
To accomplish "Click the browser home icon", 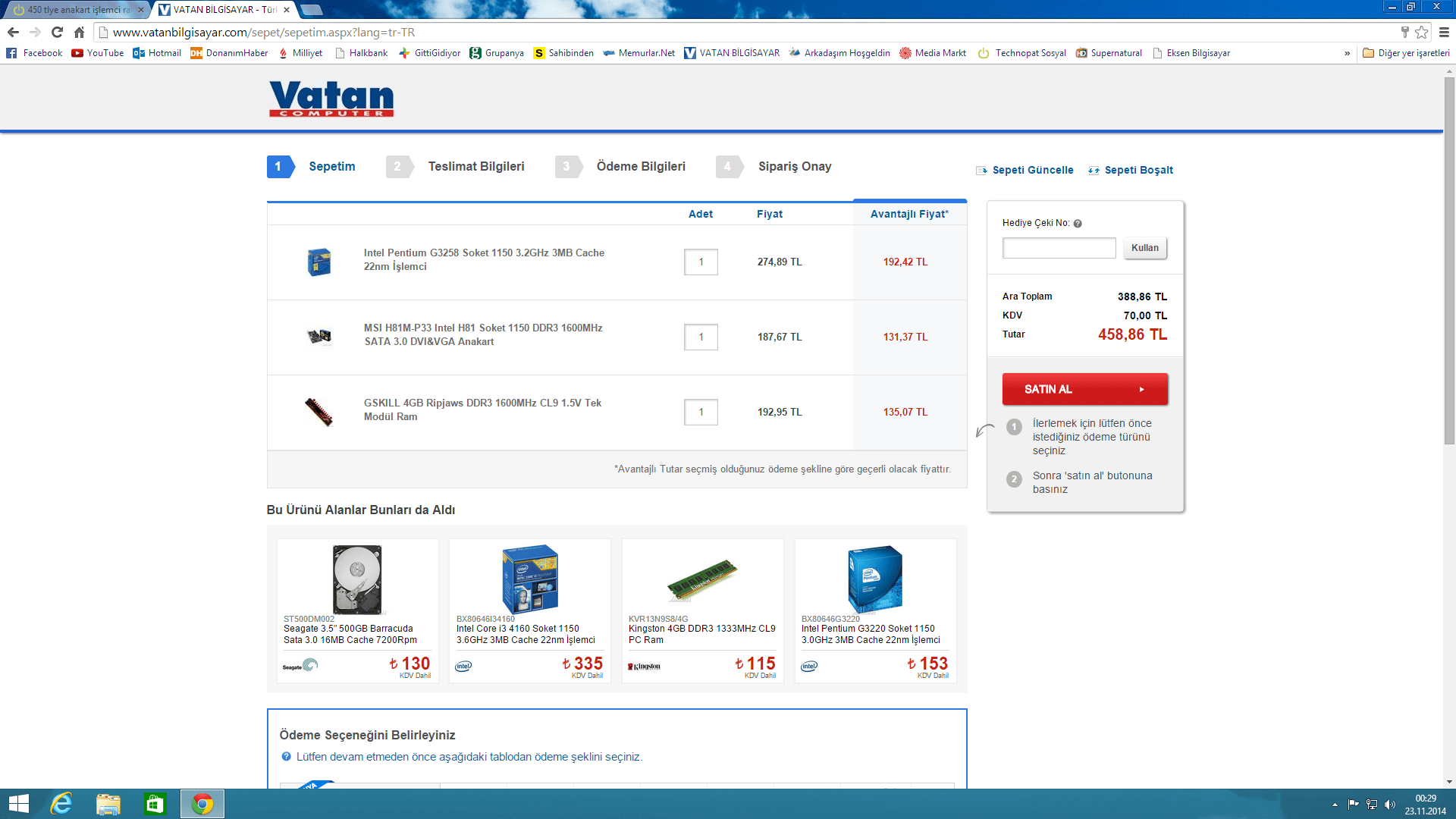I will pyautogui.click(x=78, y=33).
